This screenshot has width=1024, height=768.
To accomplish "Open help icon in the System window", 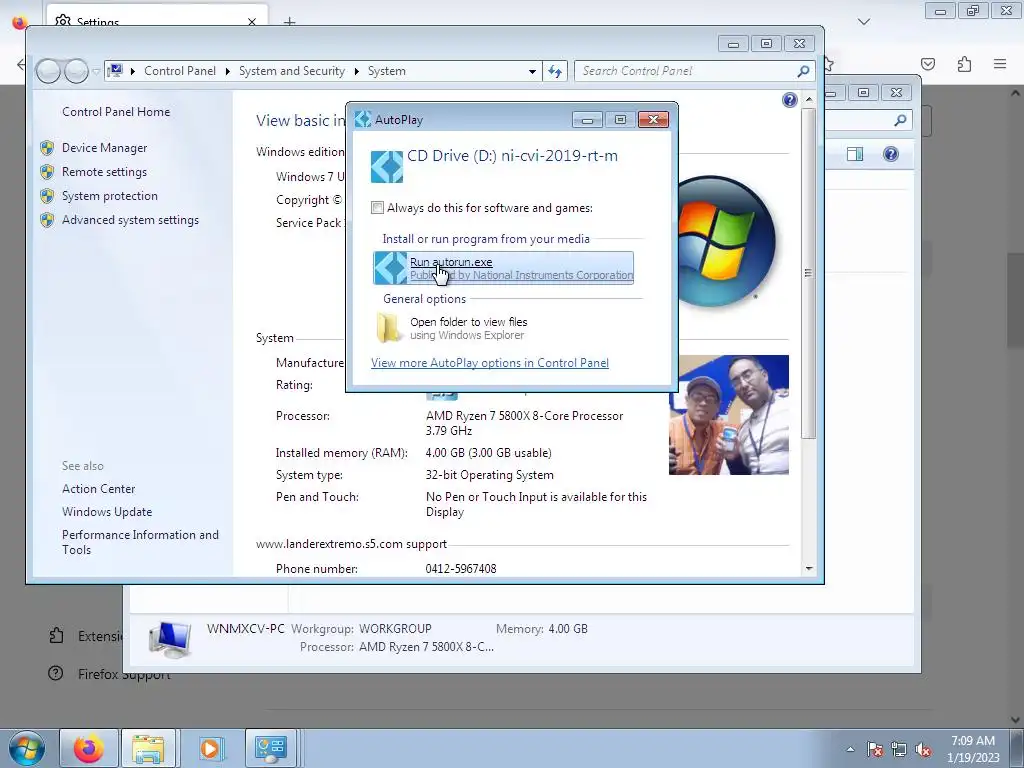I will tap(790, 100).
